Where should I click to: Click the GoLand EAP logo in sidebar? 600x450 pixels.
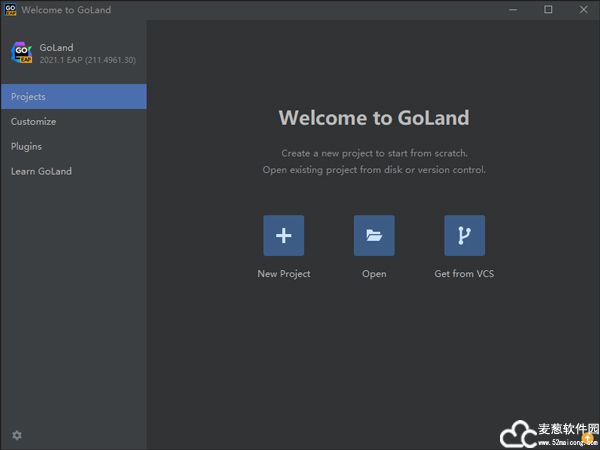point(21,53)
